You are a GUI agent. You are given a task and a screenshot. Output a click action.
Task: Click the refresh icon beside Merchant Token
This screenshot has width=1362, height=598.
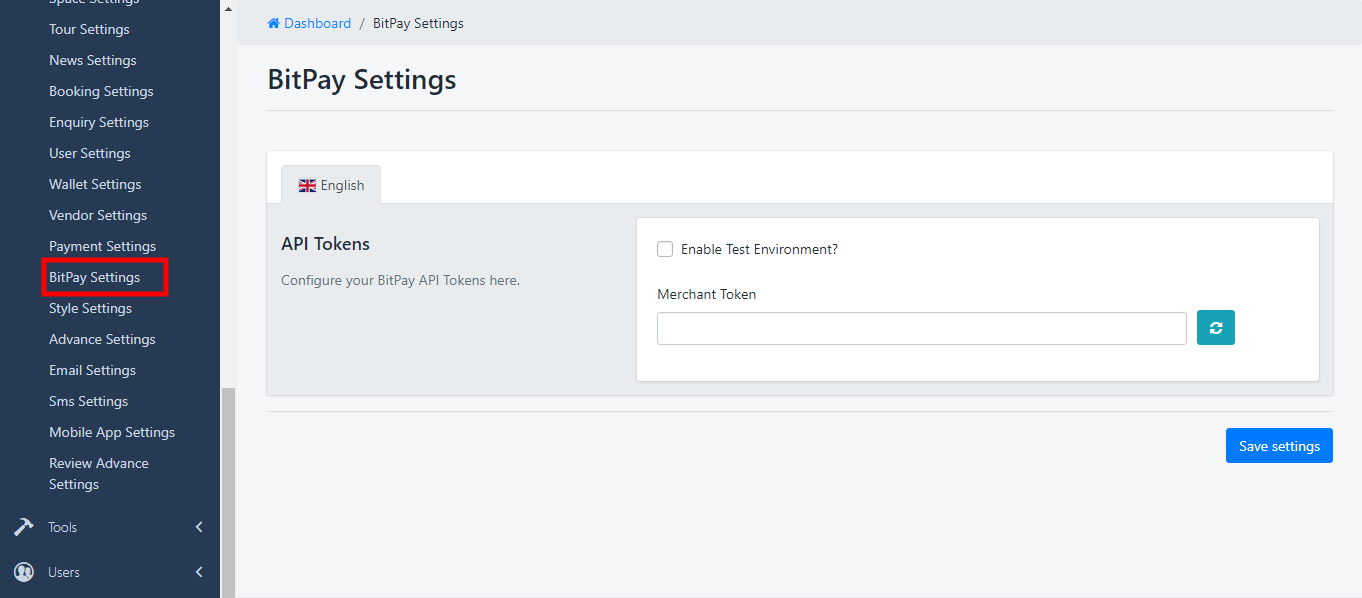(1215, 327)
